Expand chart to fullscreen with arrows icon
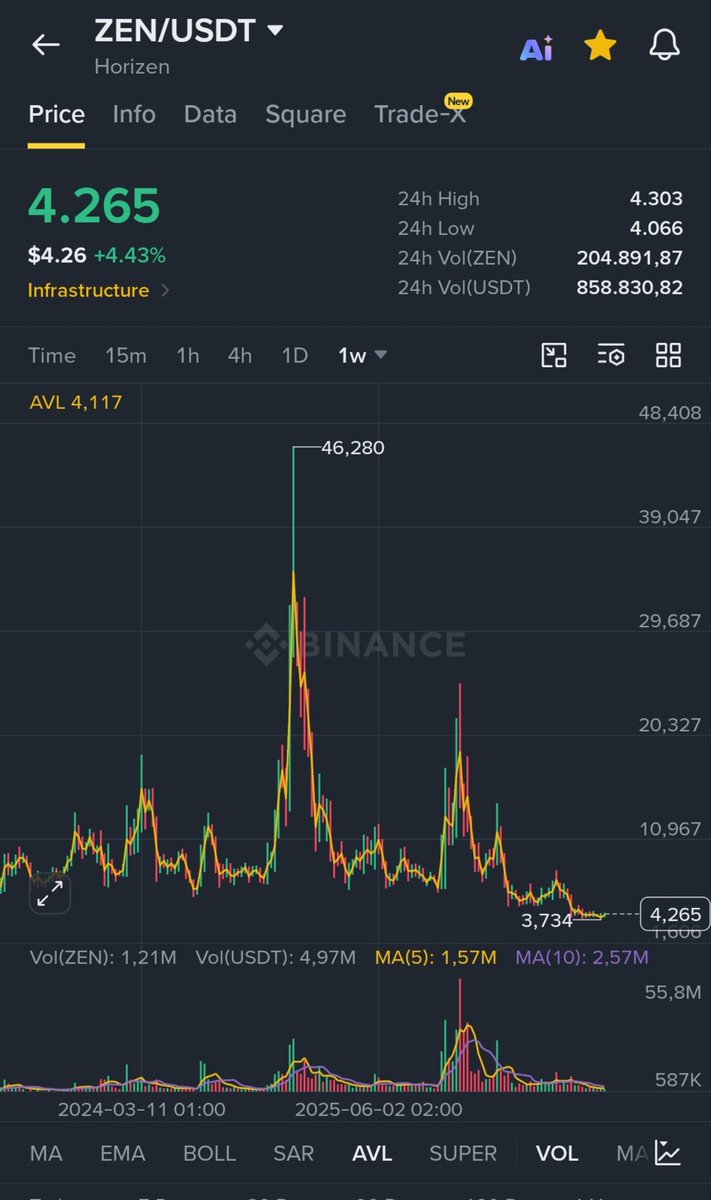Viewport: 711px width, 1200px height. [50, 893]
